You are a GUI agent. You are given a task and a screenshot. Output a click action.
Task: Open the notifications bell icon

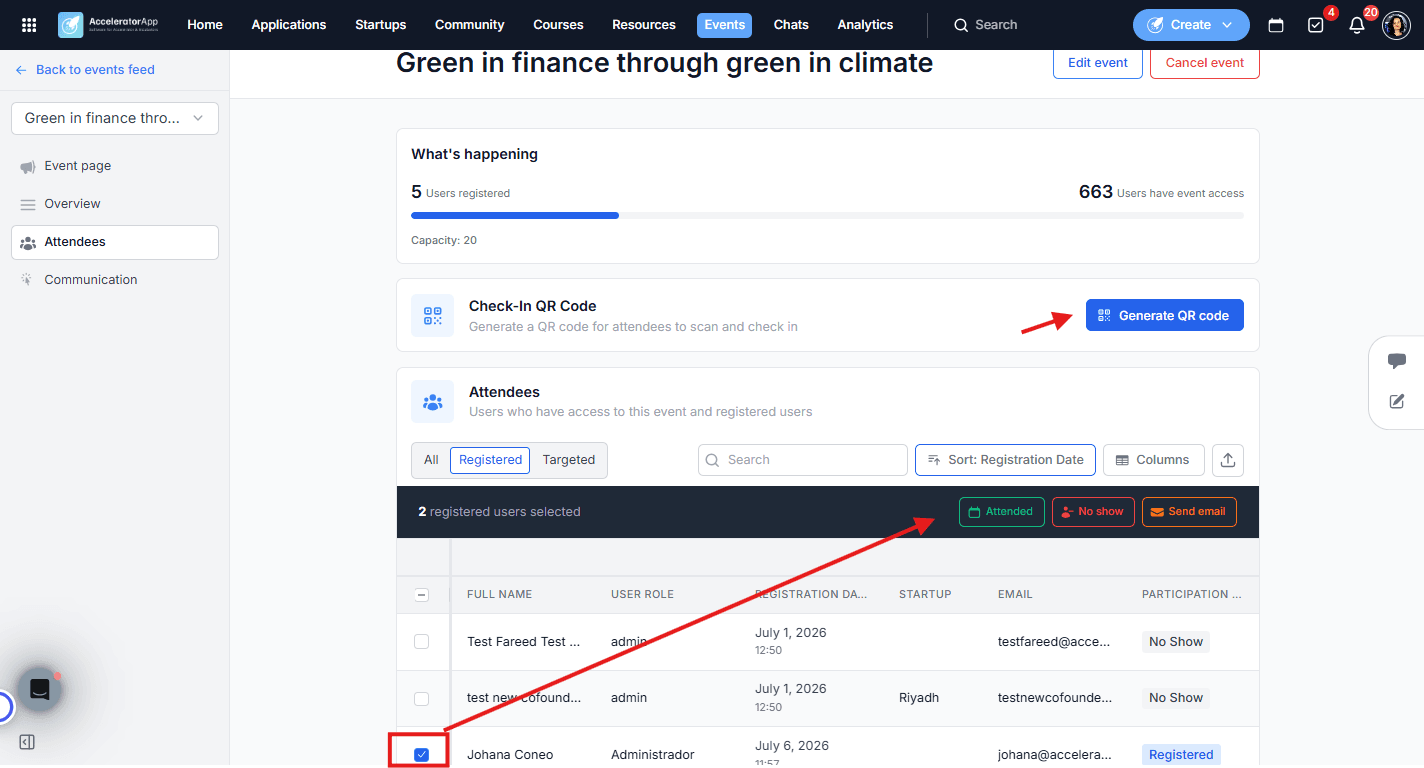[x=1356, y=25]
